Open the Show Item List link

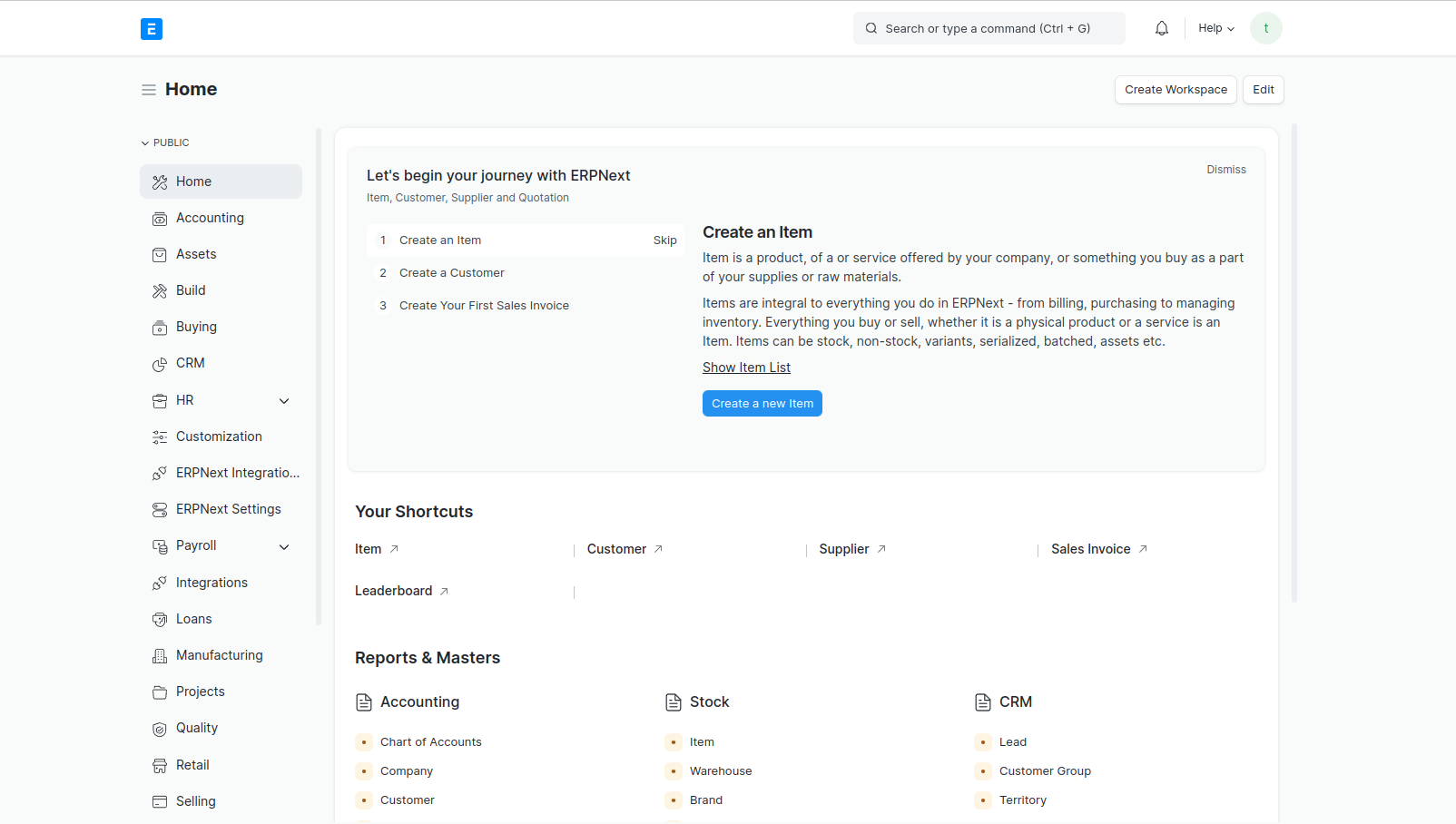pos(746,368)
